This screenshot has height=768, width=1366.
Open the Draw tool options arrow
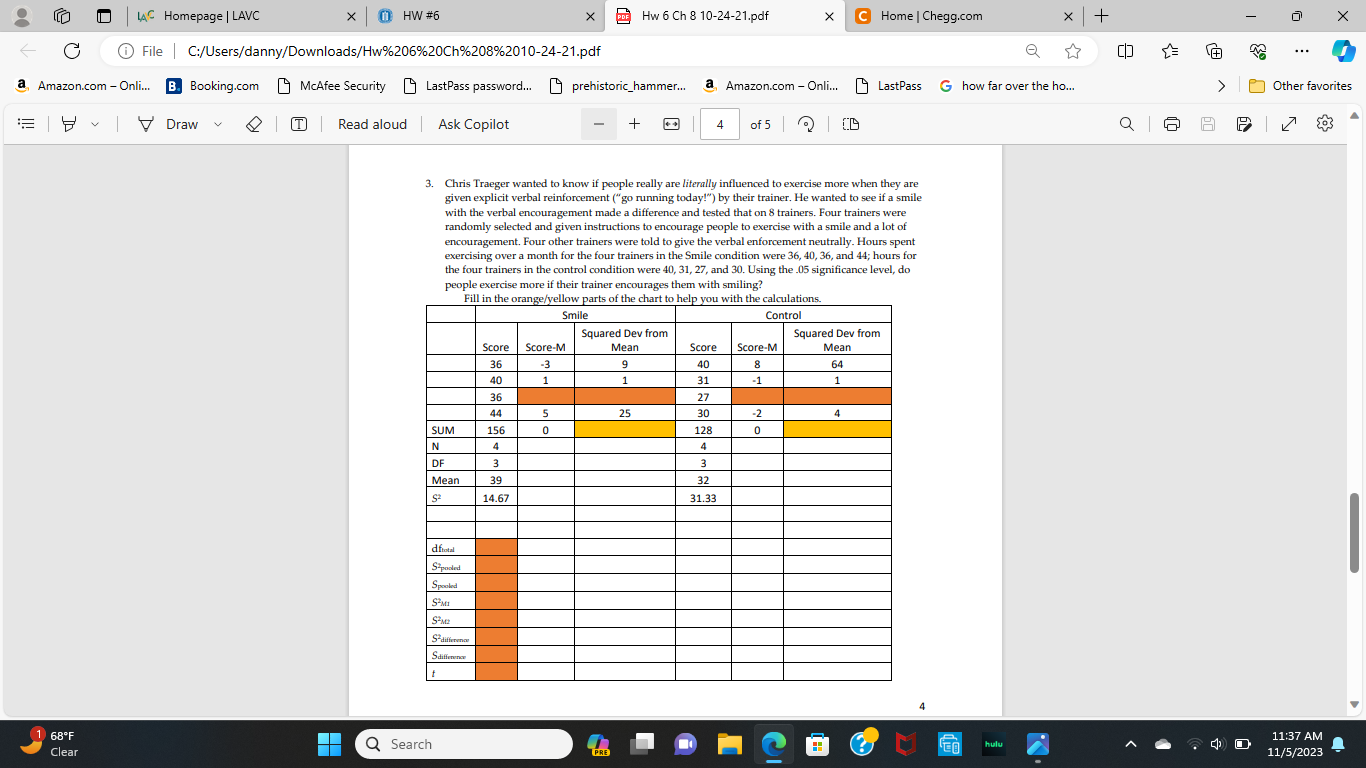click(x=217, y=124)
